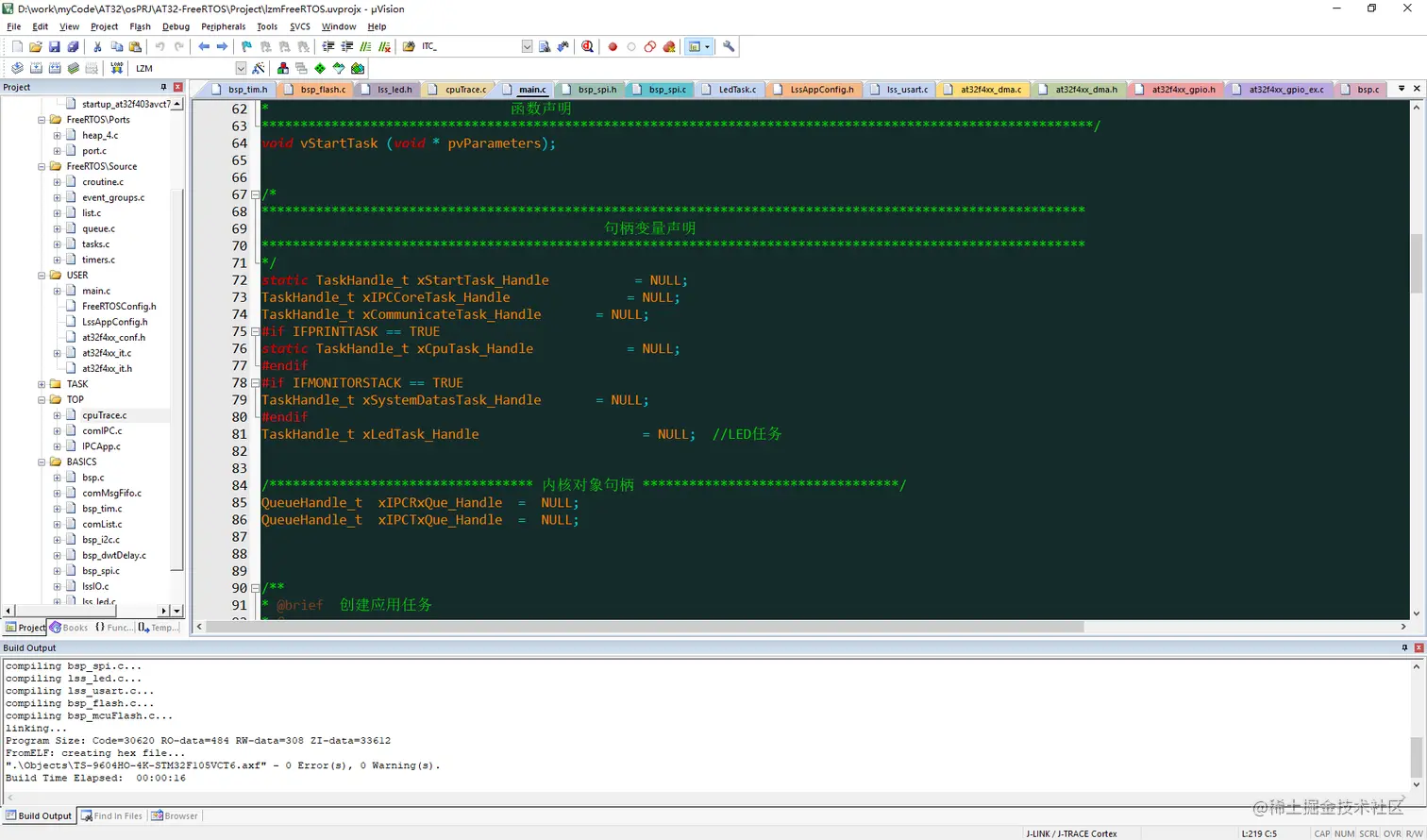The image size is (1427, 840).
Task: Open the Find In Files tab
Action: coord(111,816)
